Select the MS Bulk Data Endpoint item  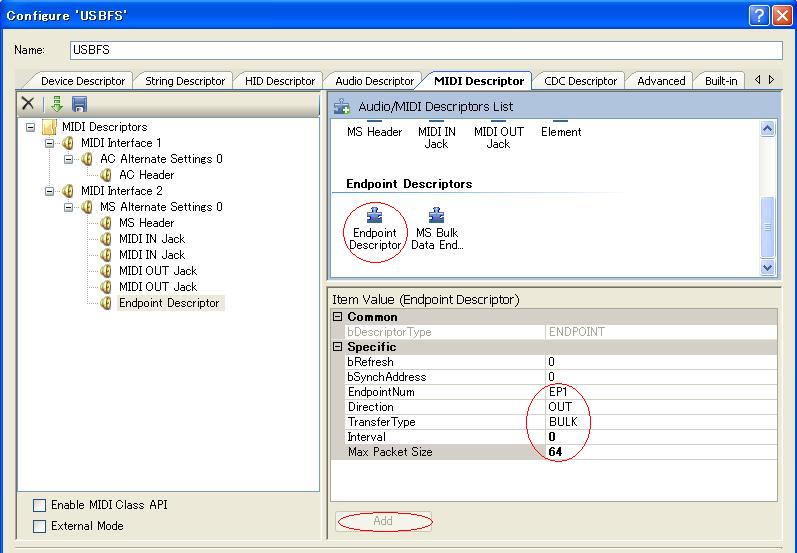coord(437,229)
